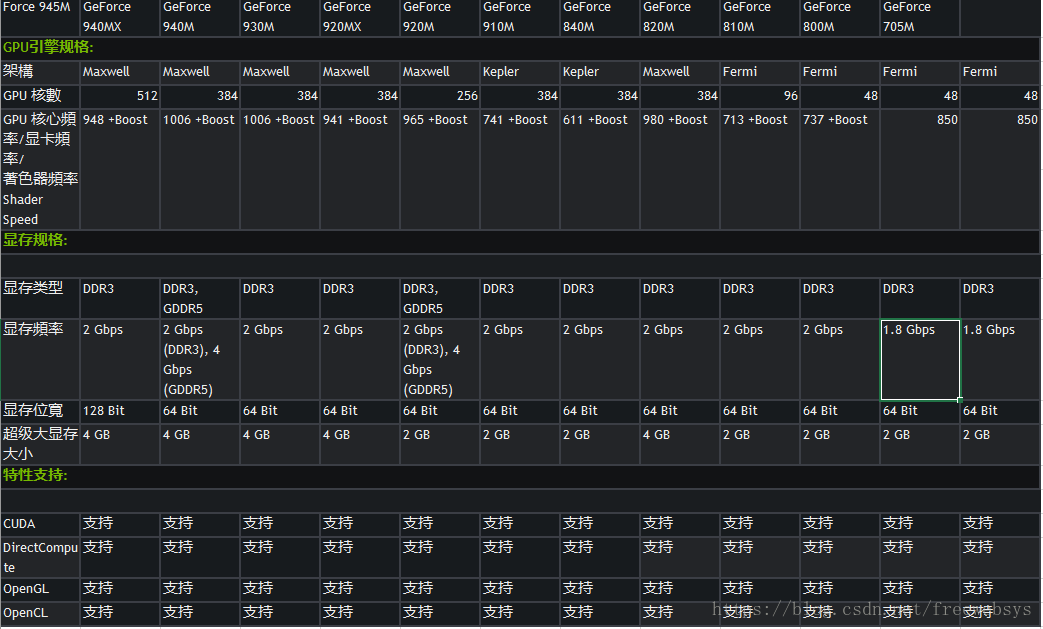Viewport: 1043px width, 629px height.
Task: Click the 'GeForce 840M' column header cell
Action: 600,17
